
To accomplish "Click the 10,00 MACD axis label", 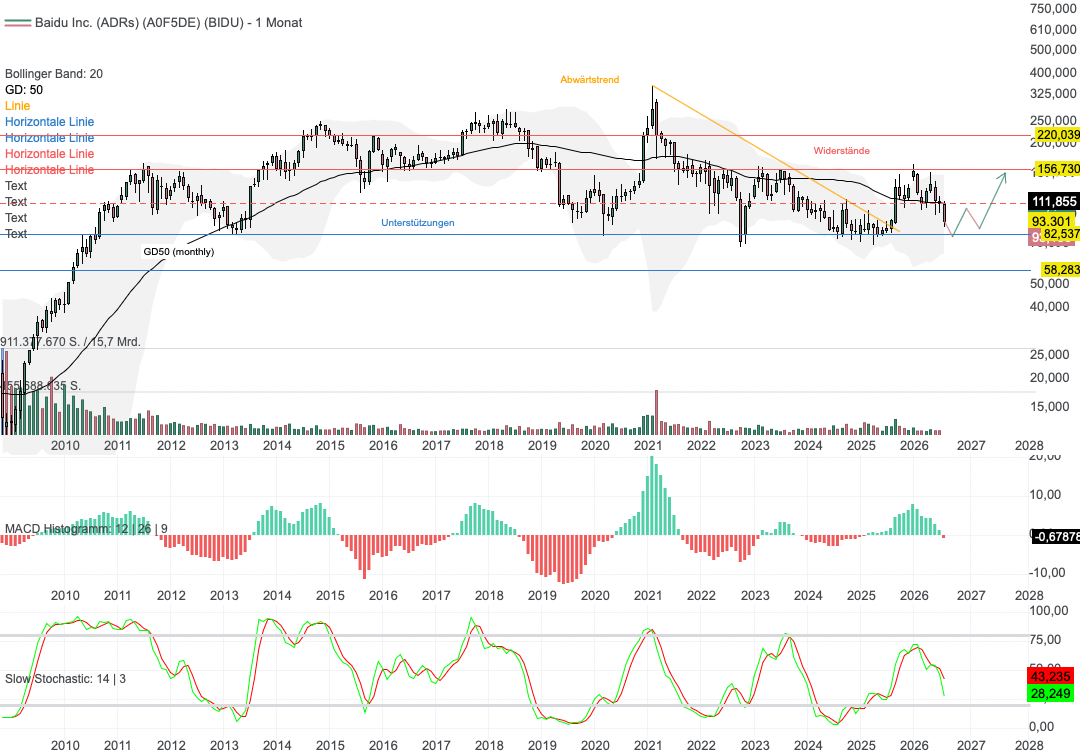I will [1046, 495].
